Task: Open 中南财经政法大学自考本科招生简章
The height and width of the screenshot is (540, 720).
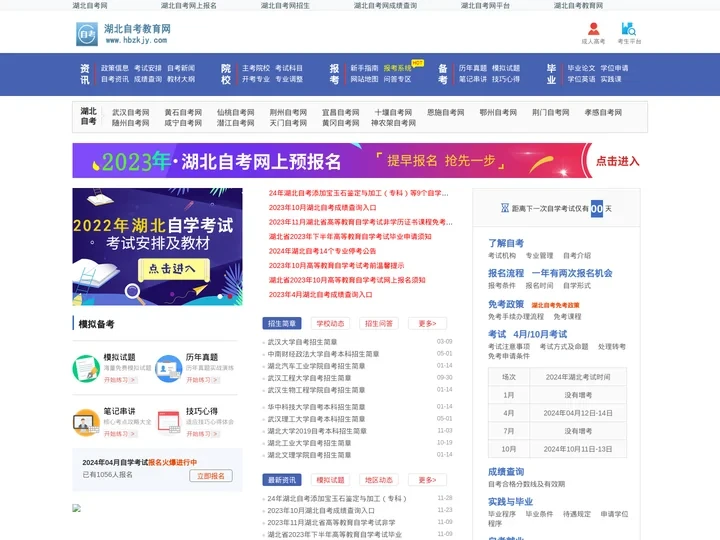Action: coord(323,354)
